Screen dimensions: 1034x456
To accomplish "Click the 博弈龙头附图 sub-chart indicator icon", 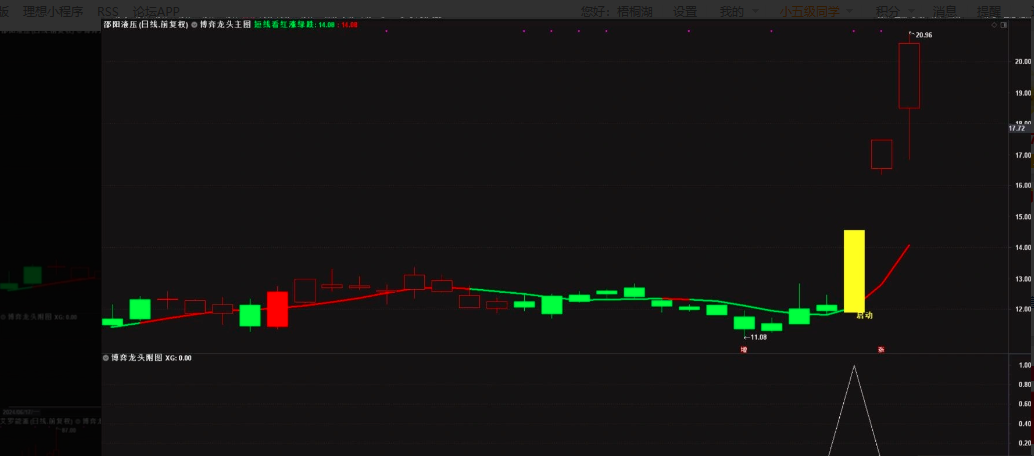I will point(106,357).
